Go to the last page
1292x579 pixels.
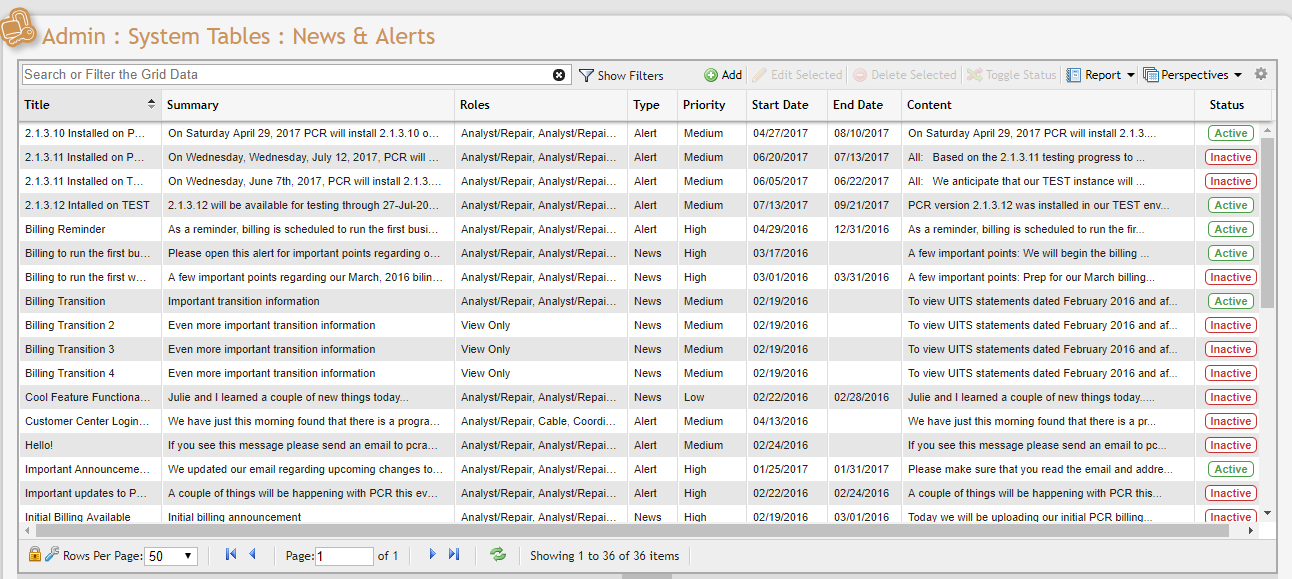454,554
